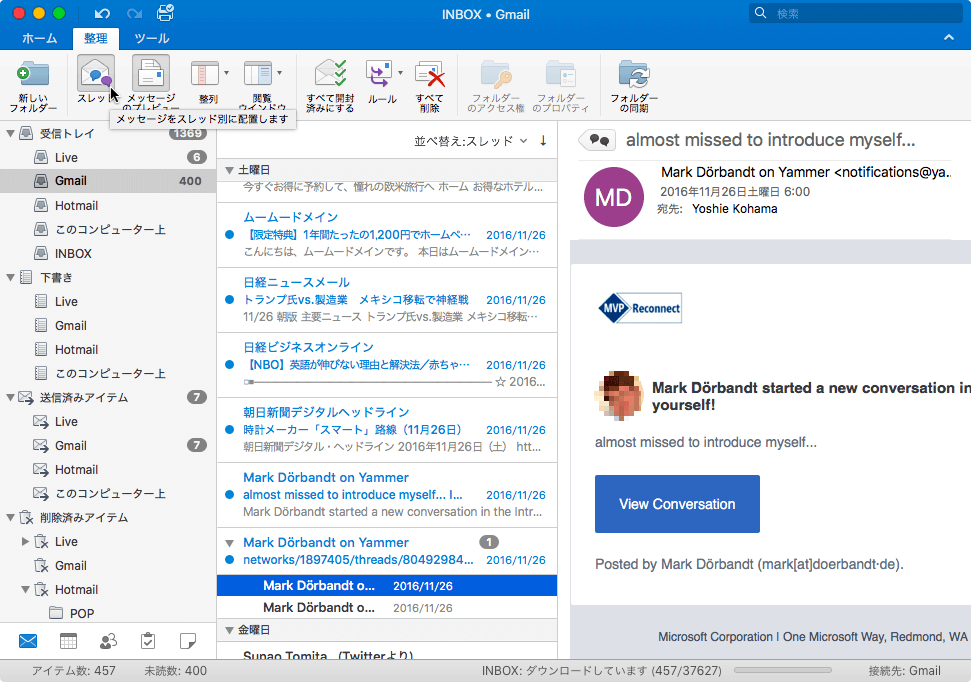Viewport: 971px width, 682px height.
Task: Click Sync Folder (フォルダーの同期) icon
Action: [x=634, y=74]
